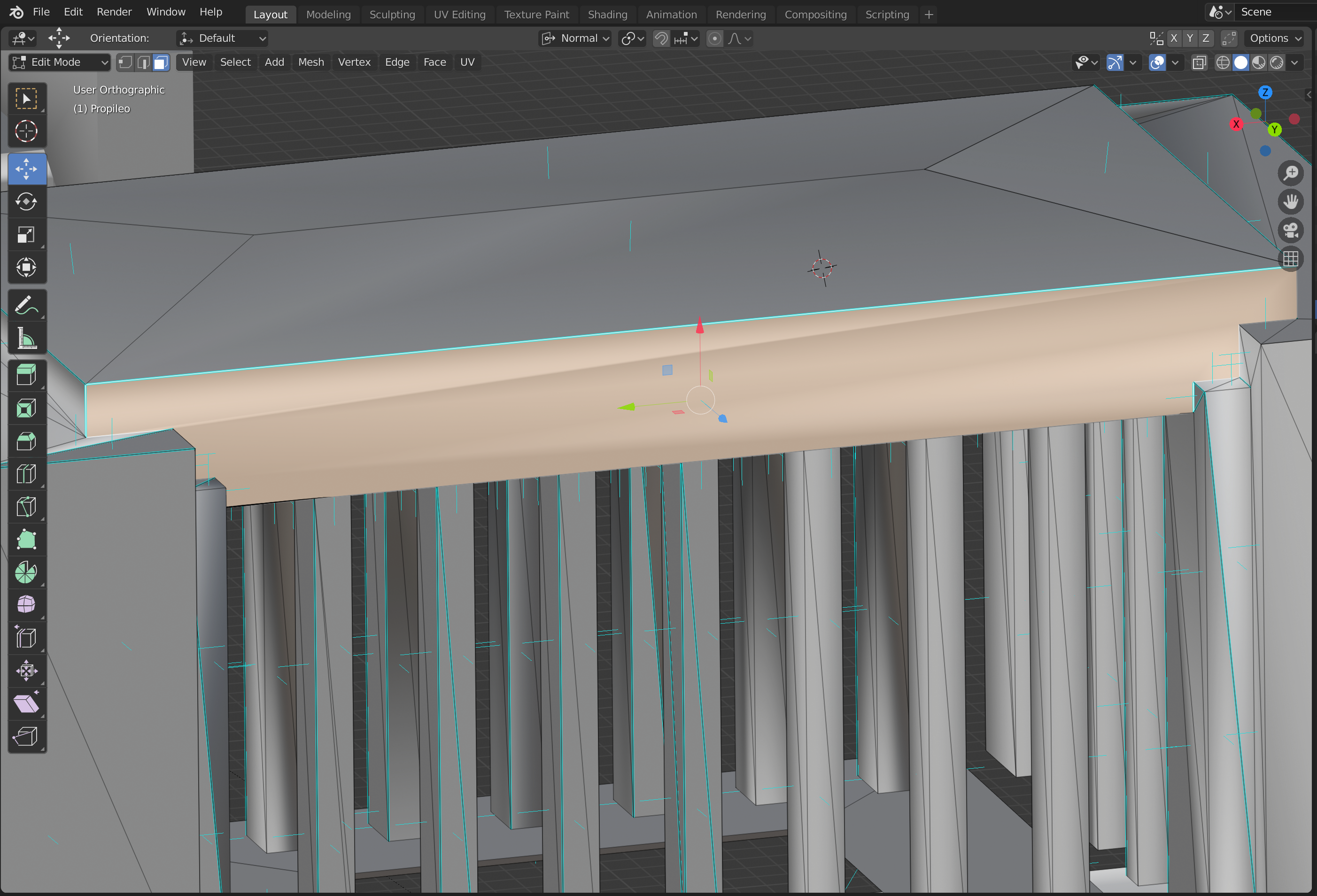
Task: Select the Measure tool
Action: (26, 338)
